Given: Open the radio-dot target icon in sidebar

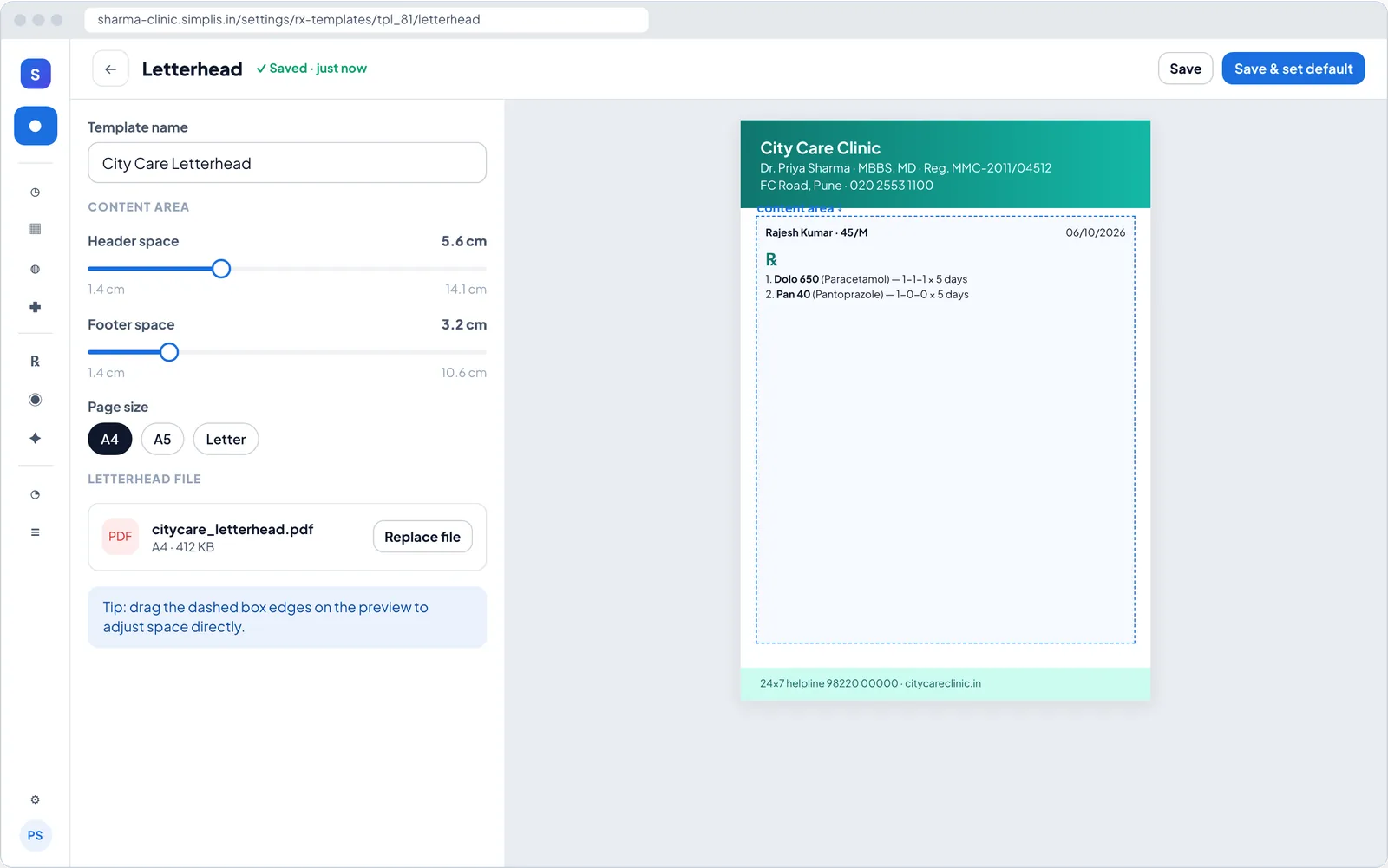Looking at the screenshot, I should [36, 400].
